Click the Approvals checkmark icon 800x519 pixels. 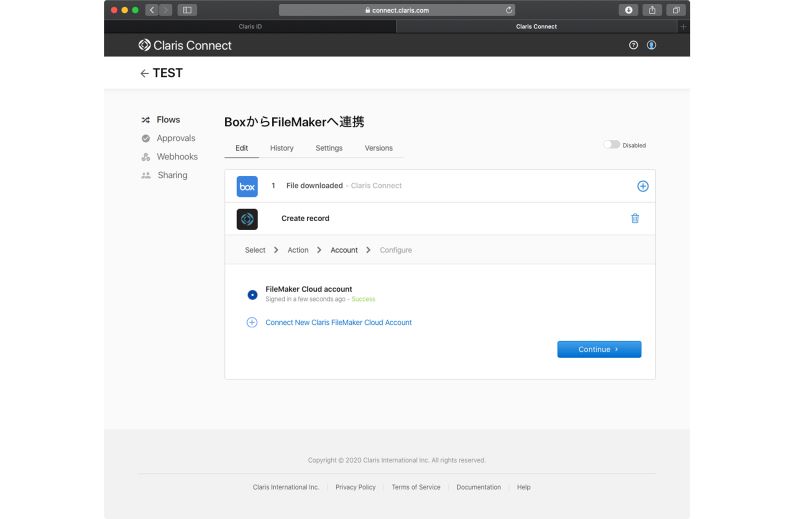coord(146,138)
